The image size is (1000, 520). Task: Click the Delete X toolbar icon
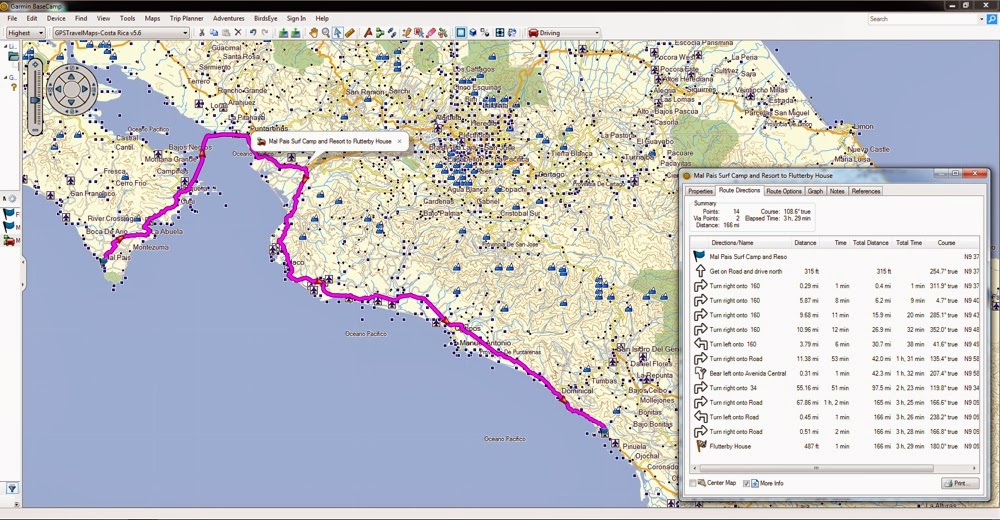point(238,33)
